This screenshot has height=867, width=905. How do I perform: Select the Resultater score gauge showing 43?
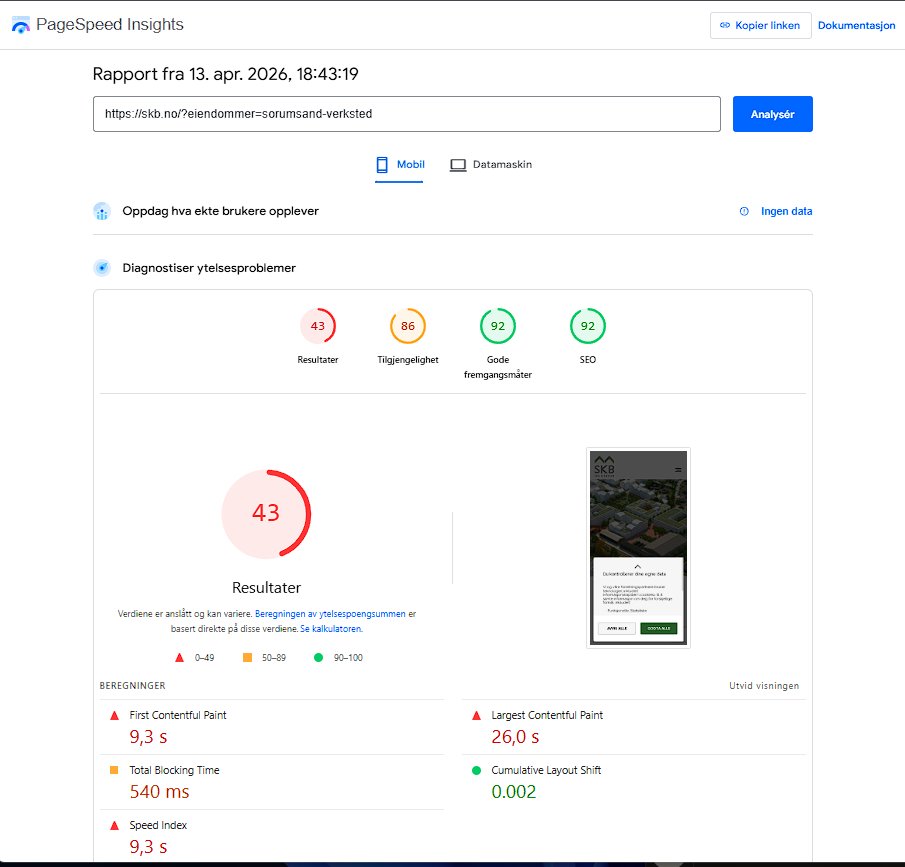click(x=317, y=326)
